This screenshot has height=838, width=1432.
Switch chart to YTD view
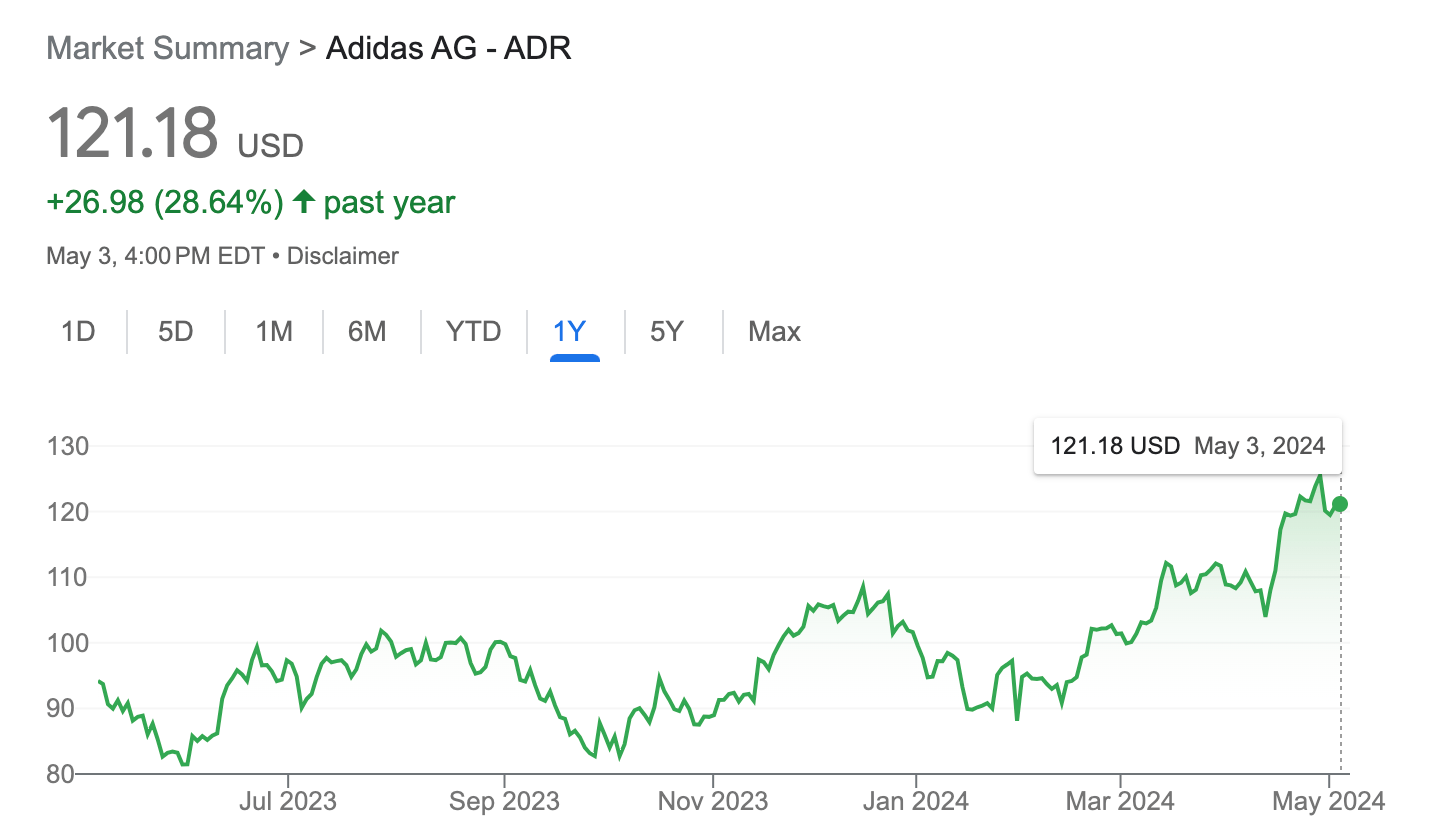(473, 331)
